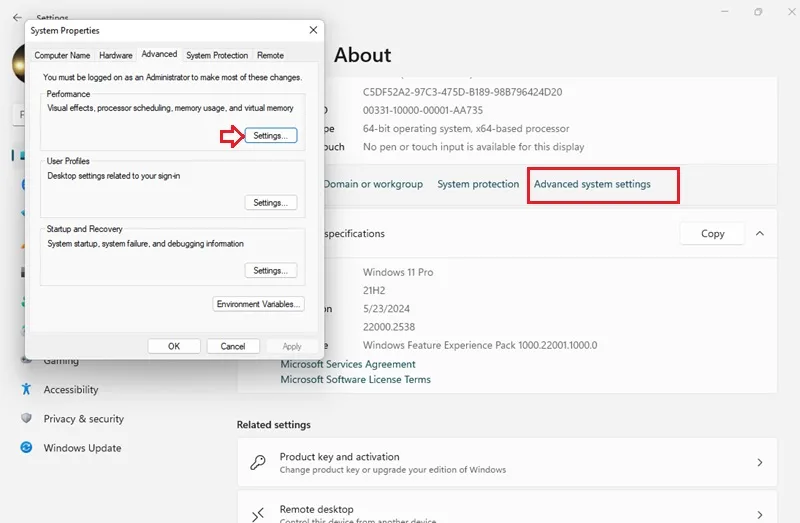Close the System Properties dialog

313,30
